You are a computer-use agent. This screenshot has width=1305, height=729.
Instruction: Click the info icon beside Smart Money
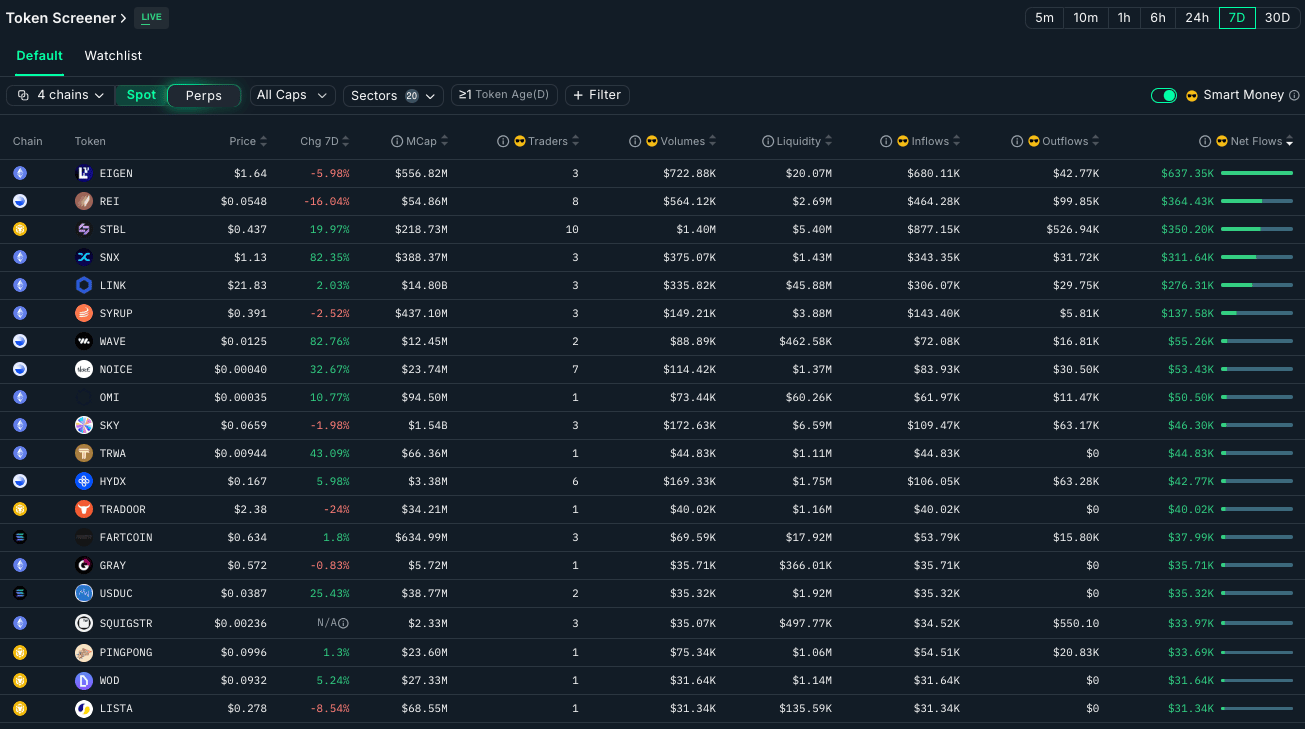click(x=1294, y=95)
